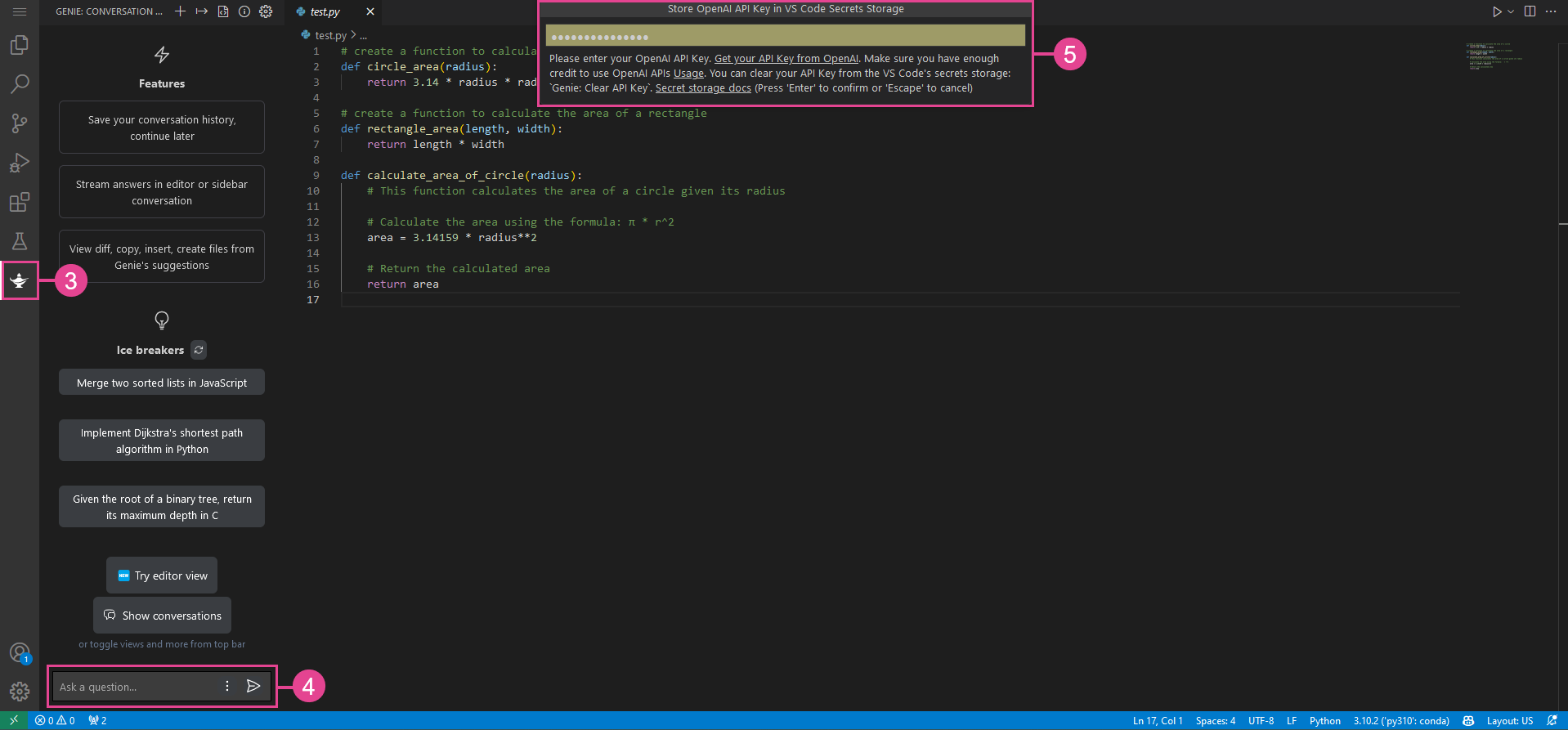Screen dimensions: 1568x730
Task: Open the Run and Debug view
Action: 20,163
